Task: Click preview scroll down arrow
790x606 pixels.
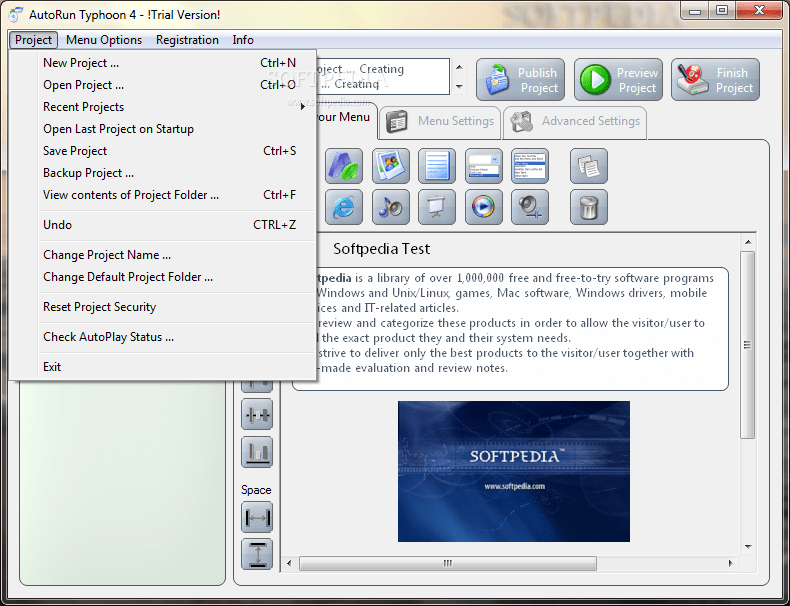Action: pyautogui.click(x=748, y=547)
